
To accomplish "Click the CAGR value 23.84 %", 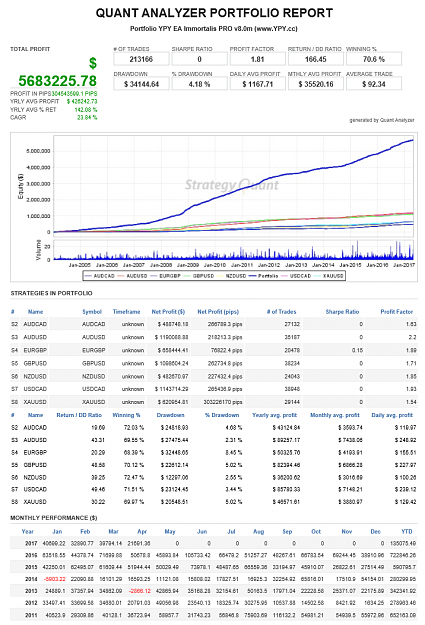I will tap(87, 118).
